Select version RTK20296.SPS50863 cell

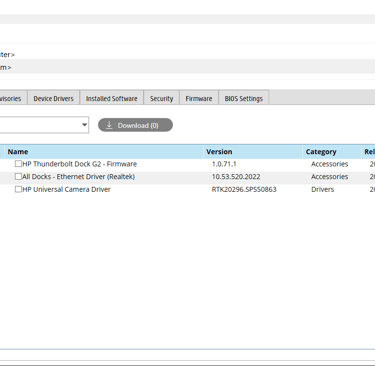tap(244, 189)
